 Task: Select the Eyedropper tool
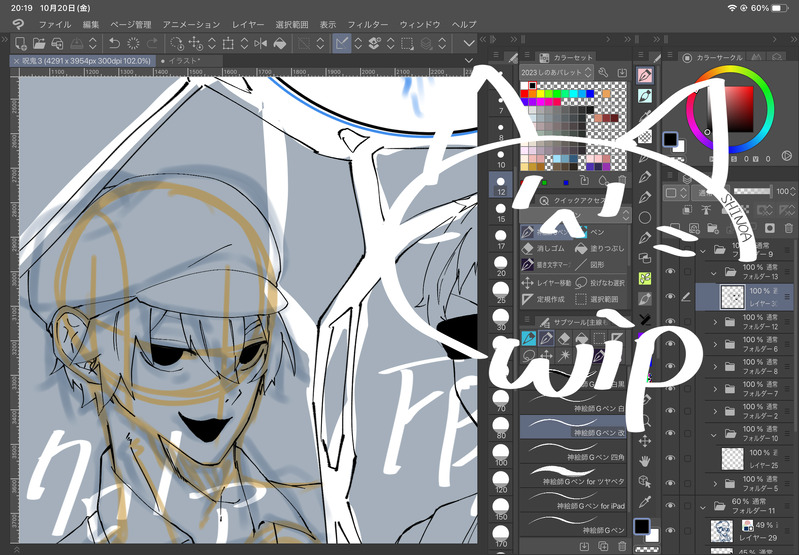point(645,502)
